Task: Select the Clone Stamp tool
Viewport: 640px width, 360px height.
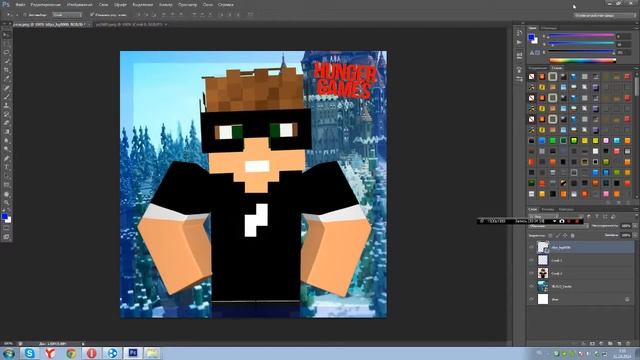Action: pos(6,105)
